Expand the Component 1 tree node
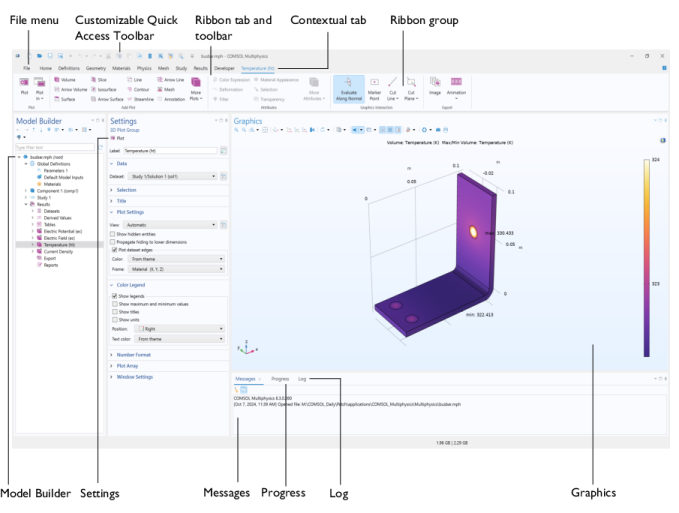The image size is (679, 513). [26, 190]
